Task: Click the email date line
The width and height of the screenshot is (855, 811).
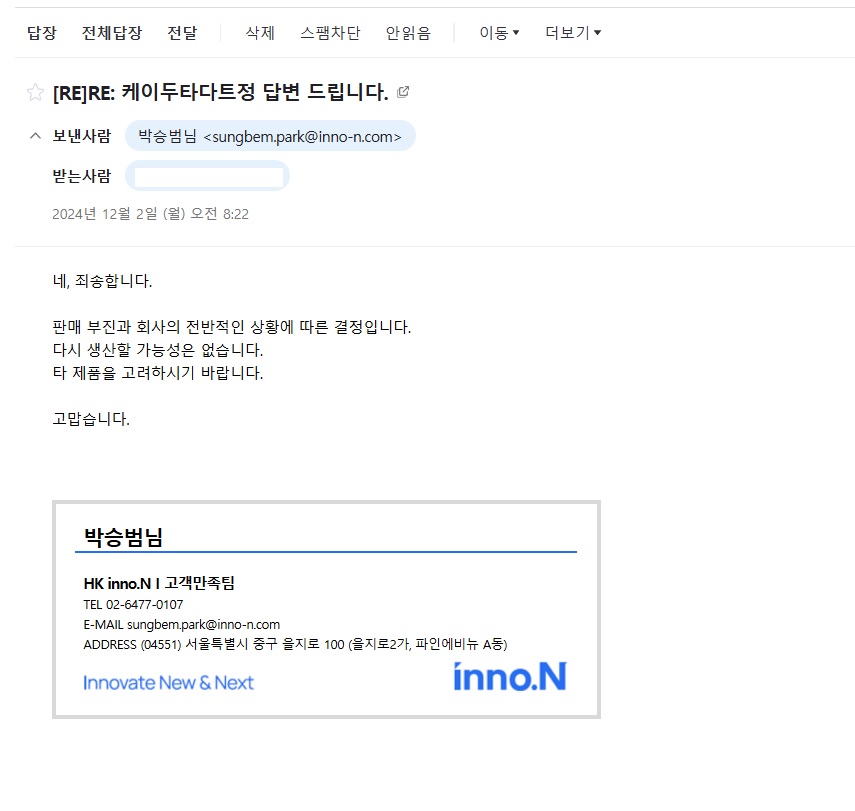Action: (150, 214)
